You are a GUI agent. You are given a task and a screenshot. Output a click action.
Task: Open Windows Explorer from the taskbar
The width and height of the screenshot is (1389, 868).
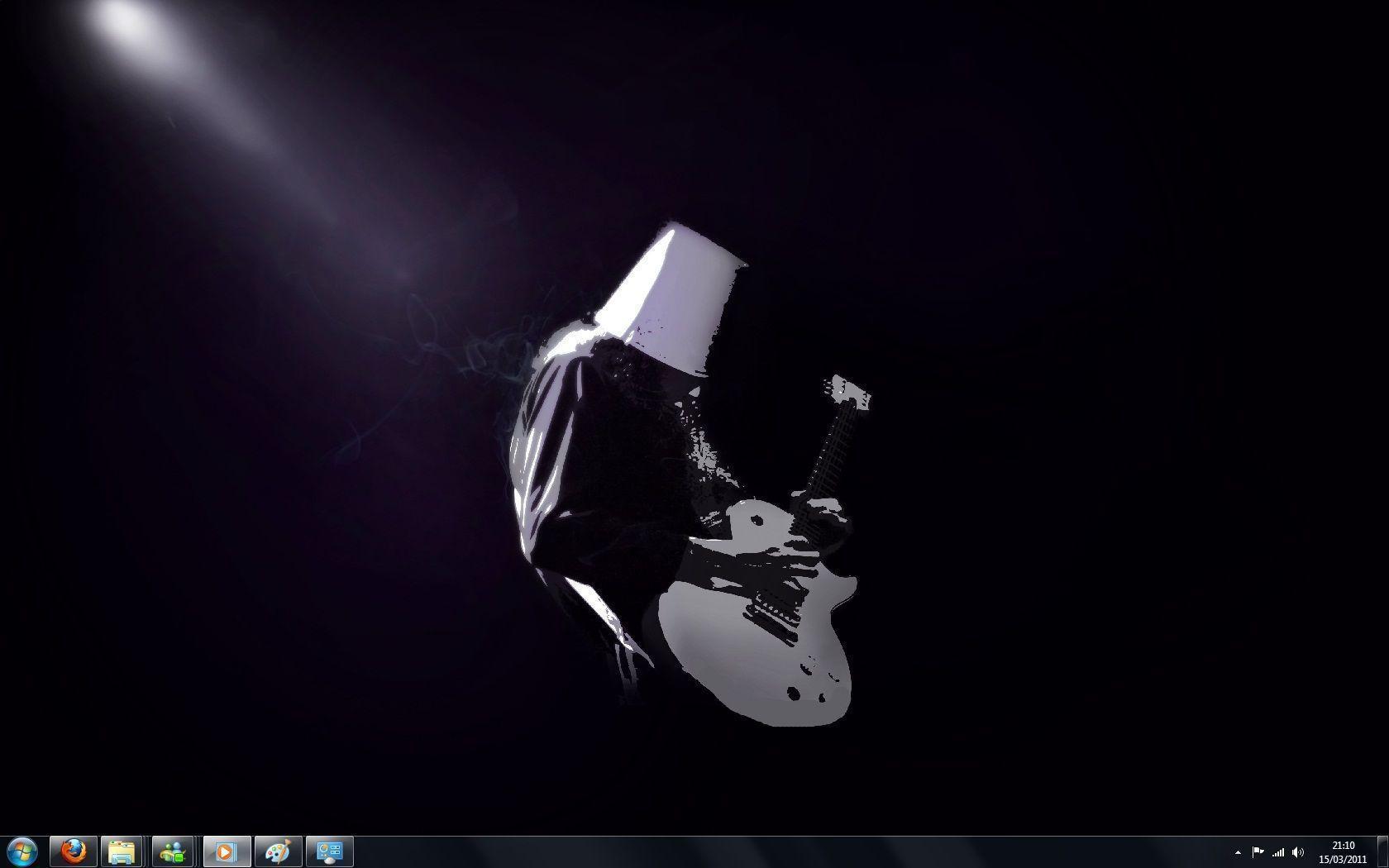[x=122, y=851]
